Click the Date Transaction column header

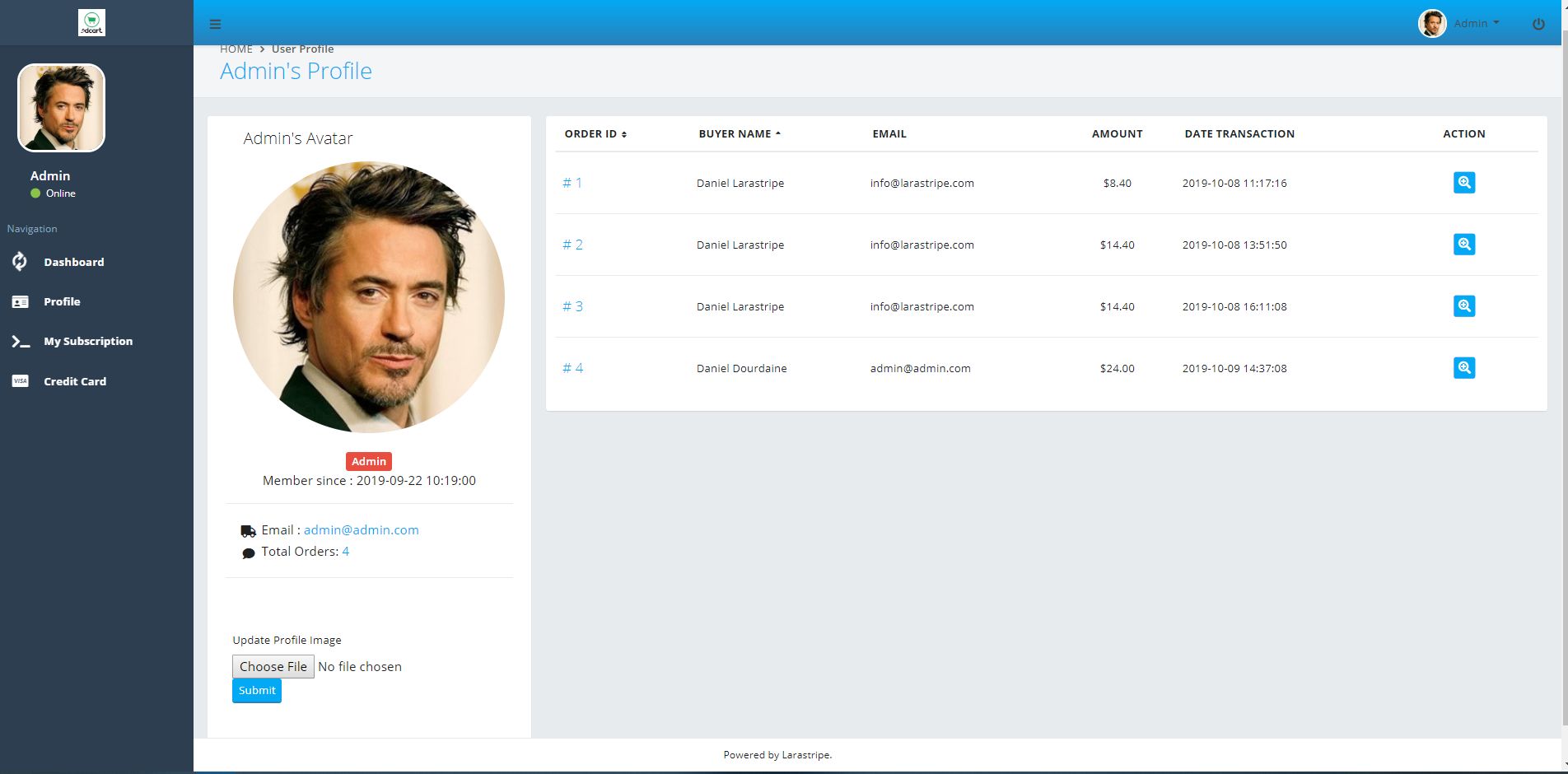(x=1239, y=133)
